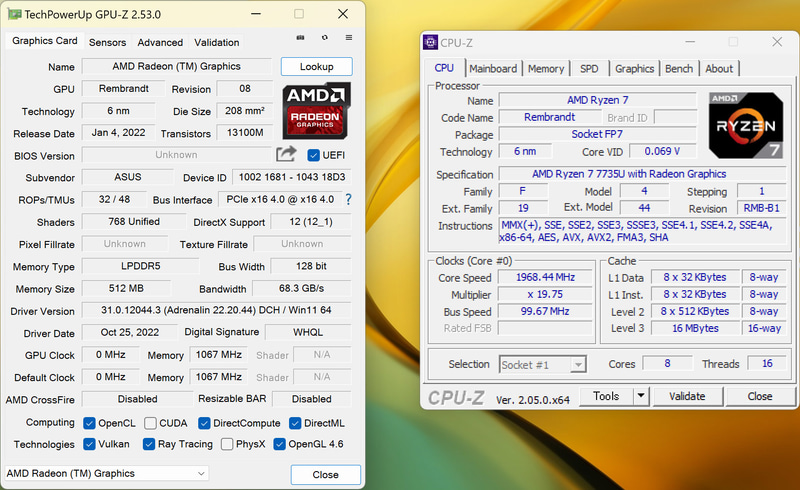Enable the CUDA checkbox
Image resolution: width=800 pixels, height=490 pixels.
(150, 423)
